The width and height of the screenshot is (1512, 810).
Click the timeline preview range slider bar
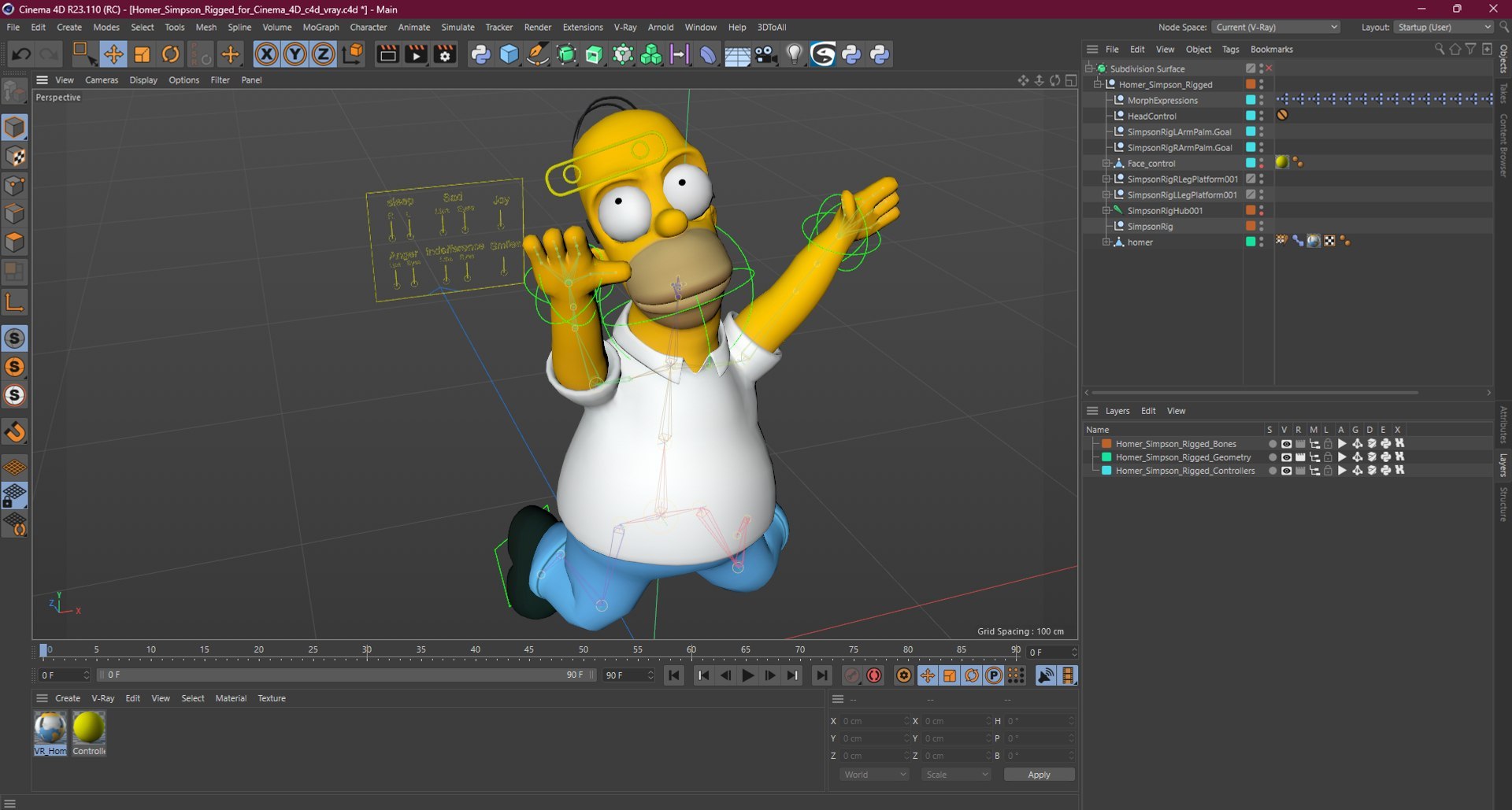(346, 675)
